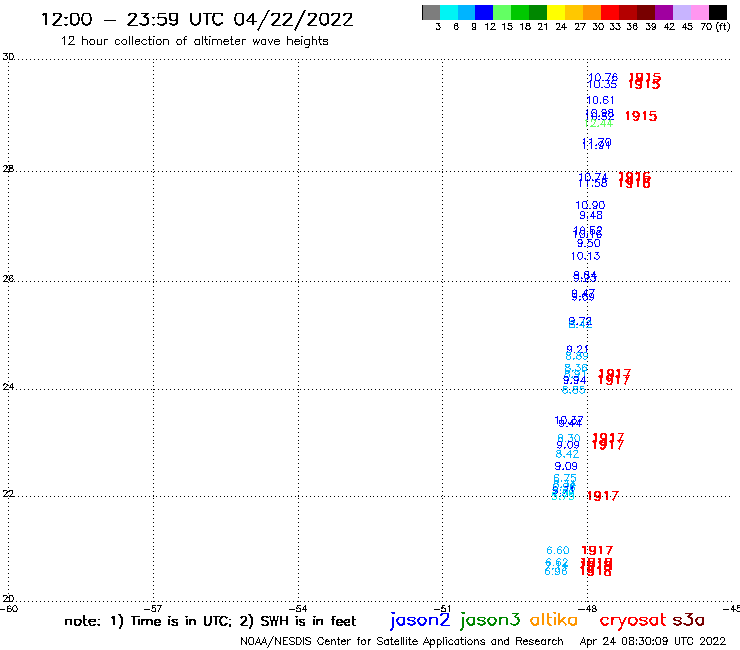The height and width of the screenshot is (650, 740).
Task: Select the jason3 satellite label
Action: tap(490, 620)
